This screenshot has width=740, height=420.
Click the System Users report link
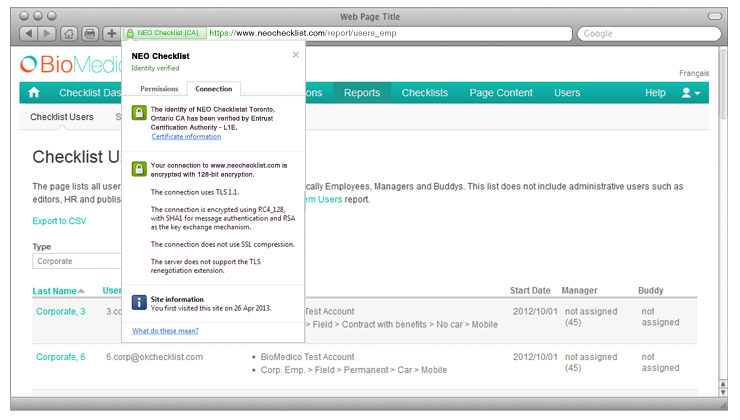click(x=323, y=199)
